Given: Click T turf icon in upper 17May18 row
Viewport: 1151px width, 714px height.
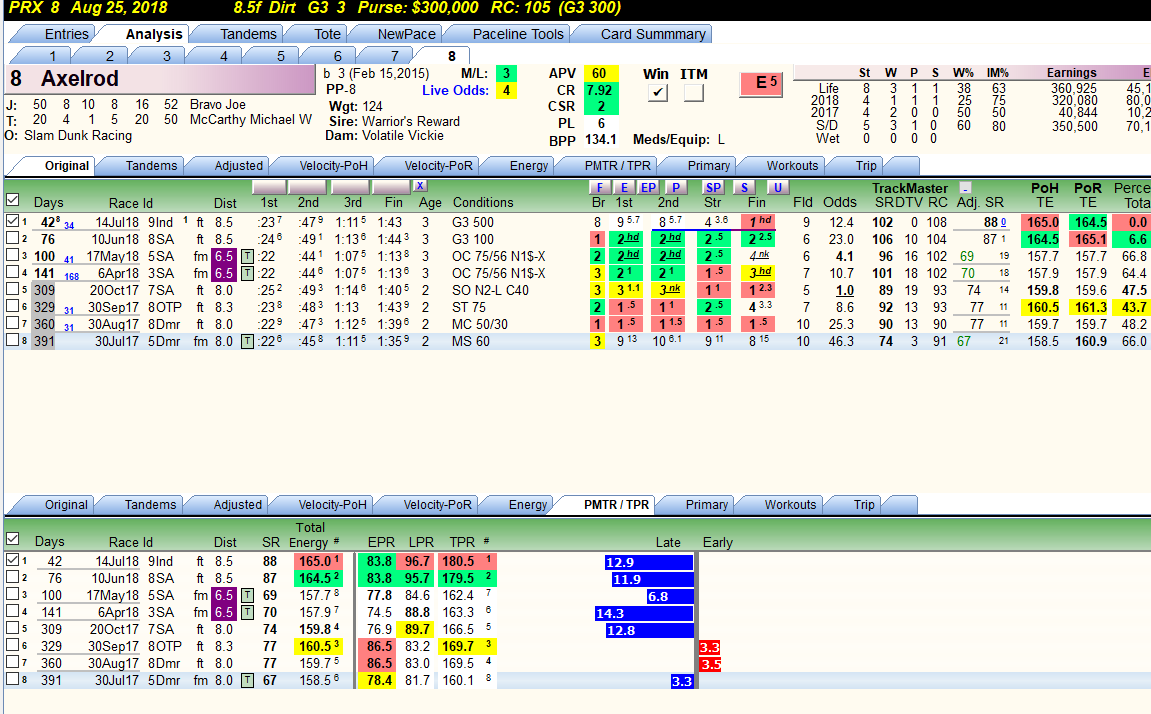Looking at the screenshot, I should (x=247, y=256).
